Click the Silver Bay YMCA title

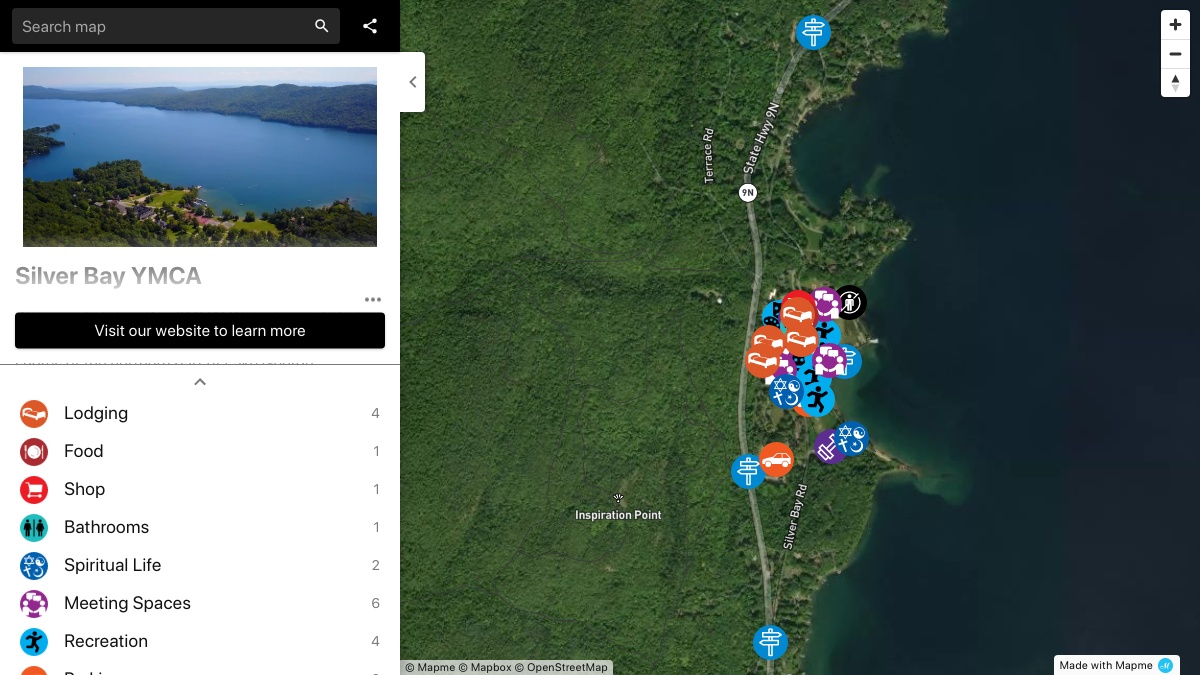(x=108, y=276)
